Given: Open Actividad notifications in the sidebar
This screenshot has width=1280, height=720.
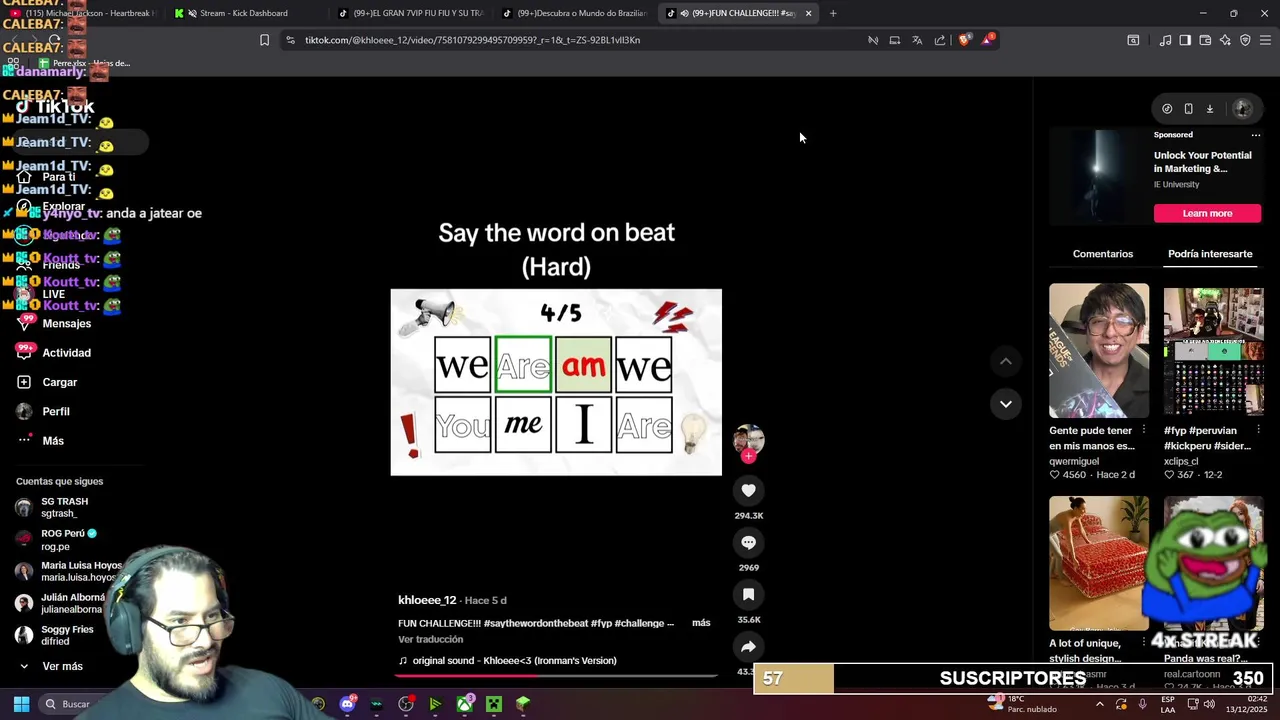Looking at the screenshot, I should point(66,353).
